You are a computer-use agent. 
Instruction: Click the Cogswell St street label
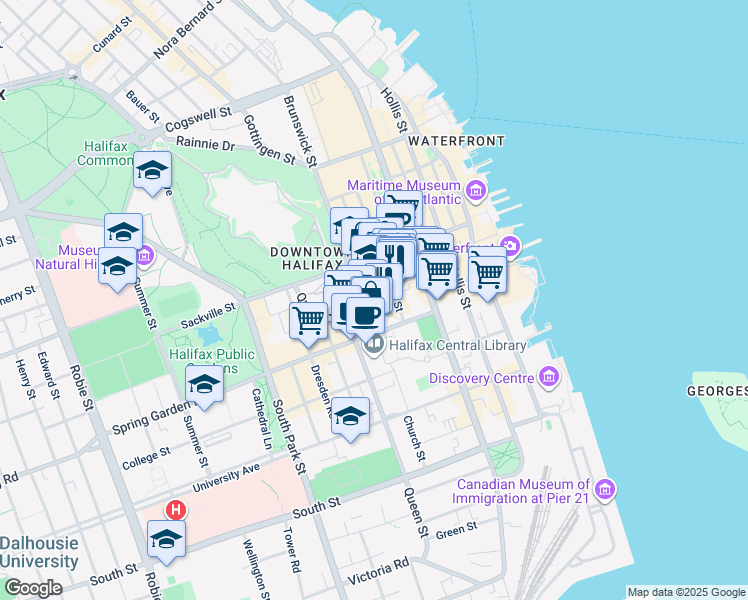coord(198,120)
